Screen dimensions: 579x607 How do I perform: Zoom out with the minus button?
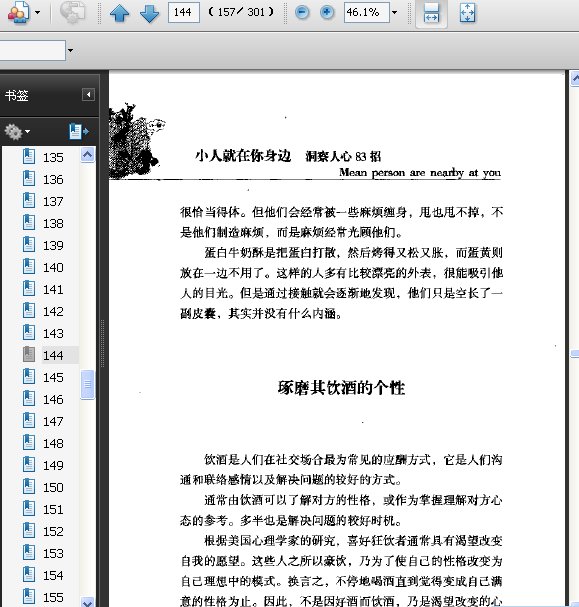point(302,12)
